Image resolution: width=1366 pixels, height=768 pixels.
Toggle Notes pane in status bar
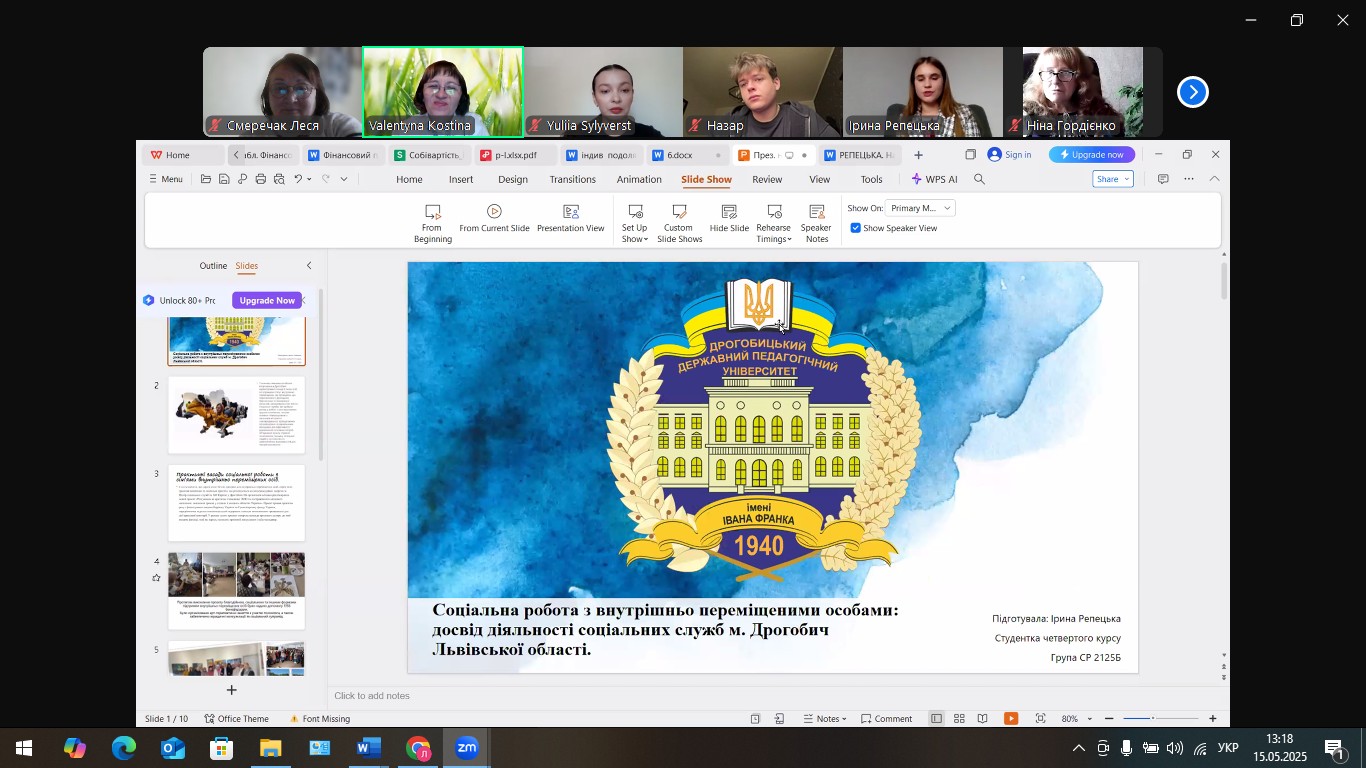(x=826, y=718)
